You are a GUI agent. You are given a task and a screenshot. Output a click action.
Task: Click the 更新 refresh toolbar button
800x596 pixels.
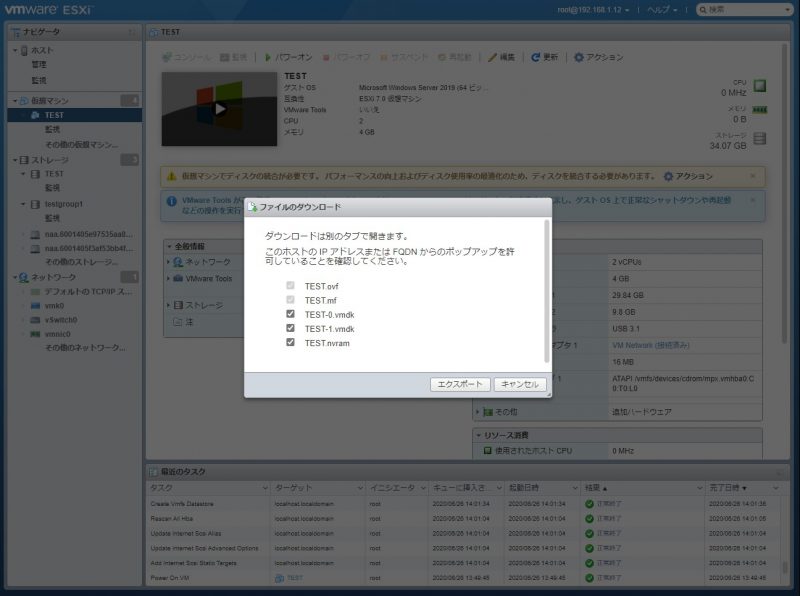(x=544, y=57)
